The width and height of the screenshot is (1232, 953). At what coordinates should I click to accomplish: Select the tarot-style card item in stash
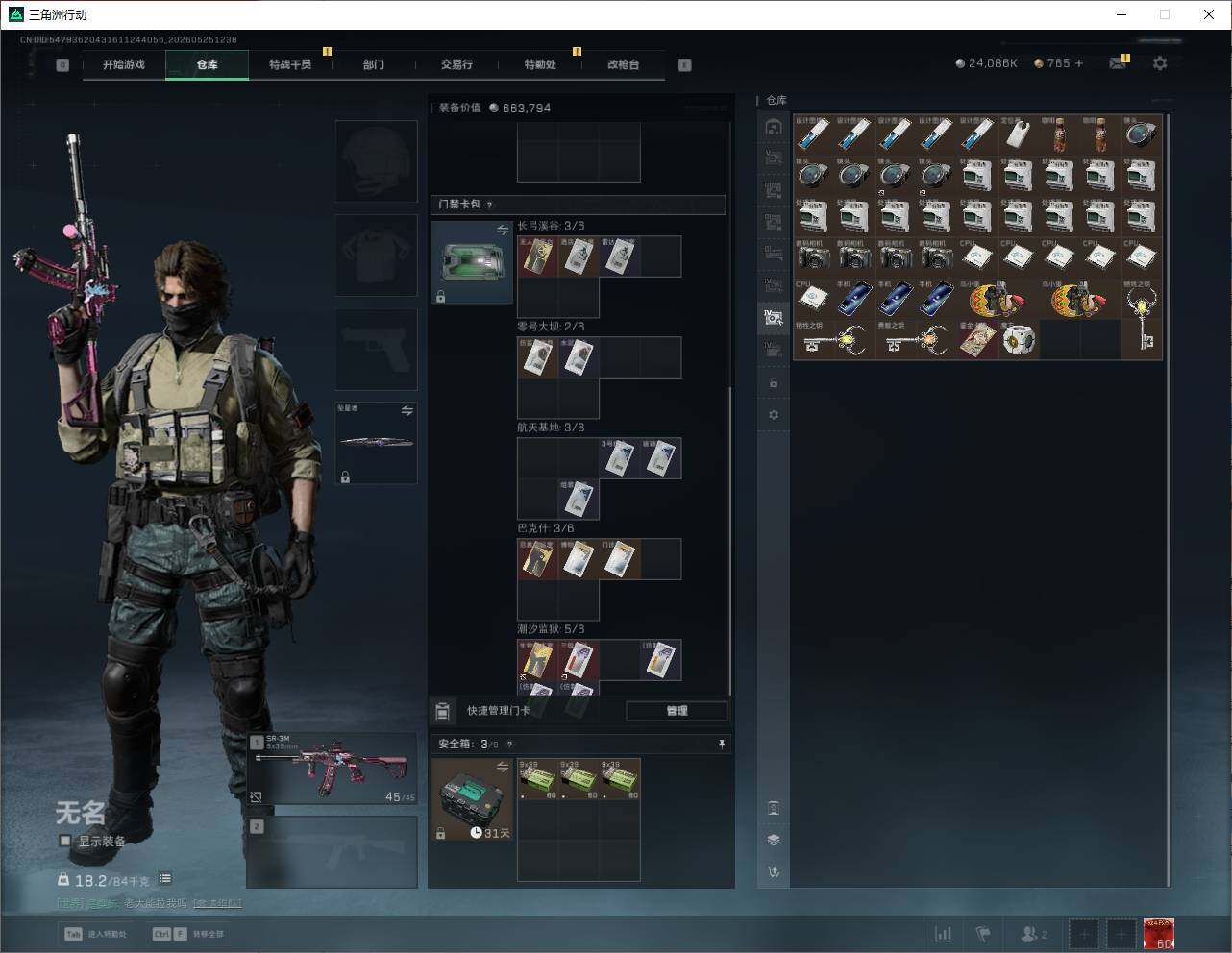[x=977, y=340]
